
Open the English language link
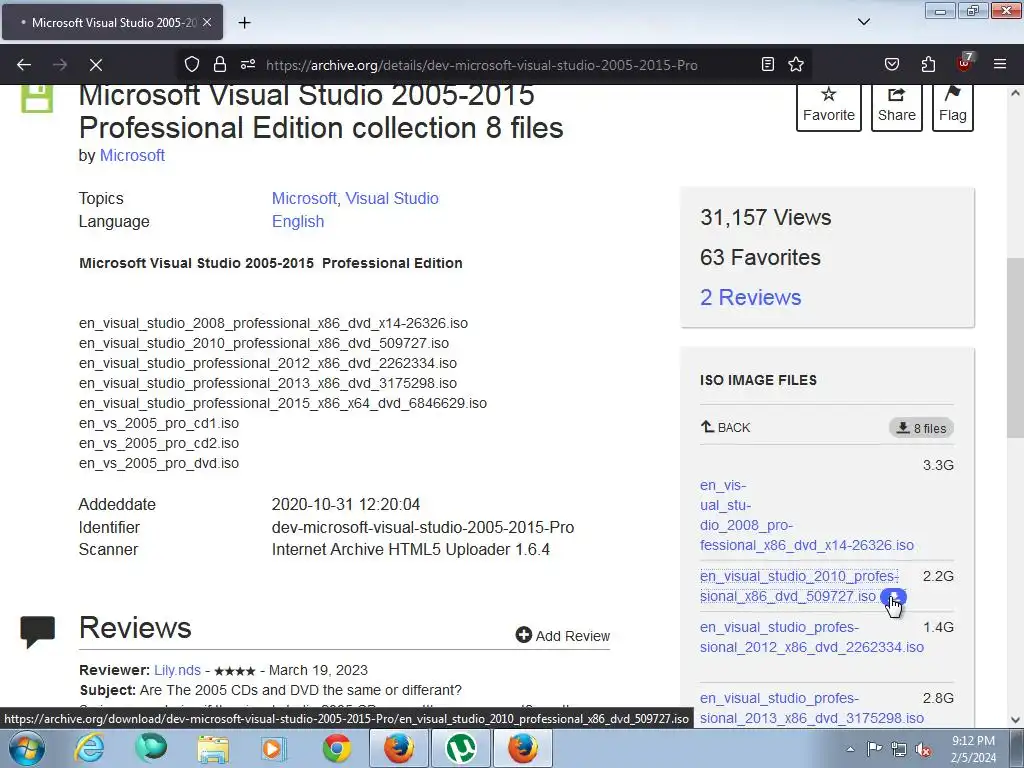298,221
